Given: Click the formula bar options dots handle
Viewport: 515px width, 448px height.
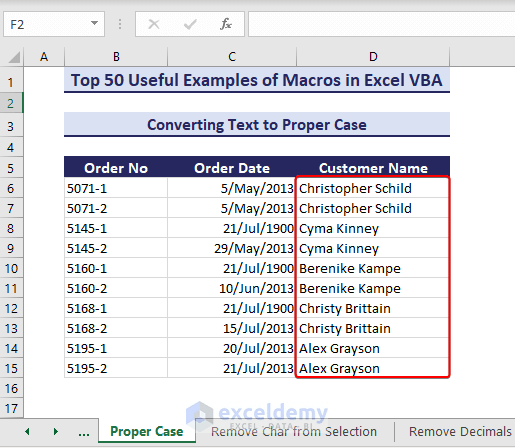Looking at the screenshot, I should [120, 24].
